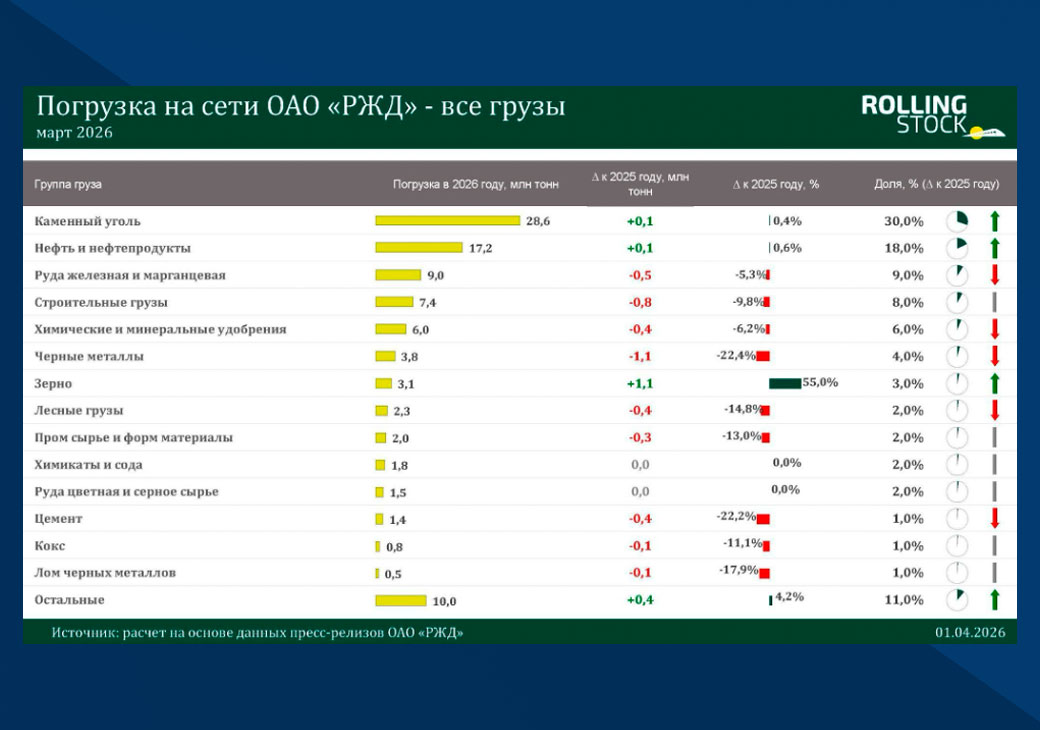Select Доля, % column header
The height and width of the screenshot is (730, 1040).
coord(937,184)
